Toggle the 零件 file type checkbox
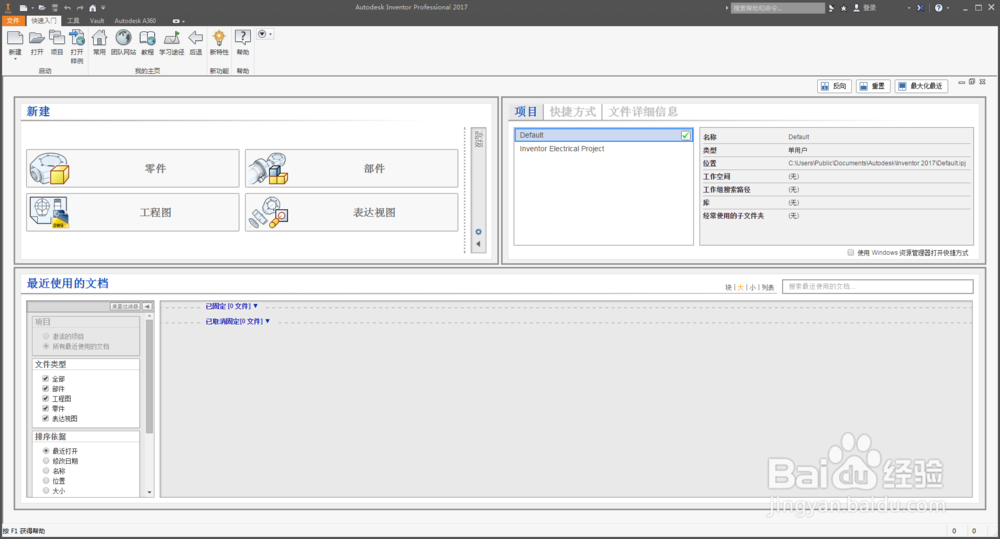Viewport: 1000px width, 539px height. click(45, 408)
